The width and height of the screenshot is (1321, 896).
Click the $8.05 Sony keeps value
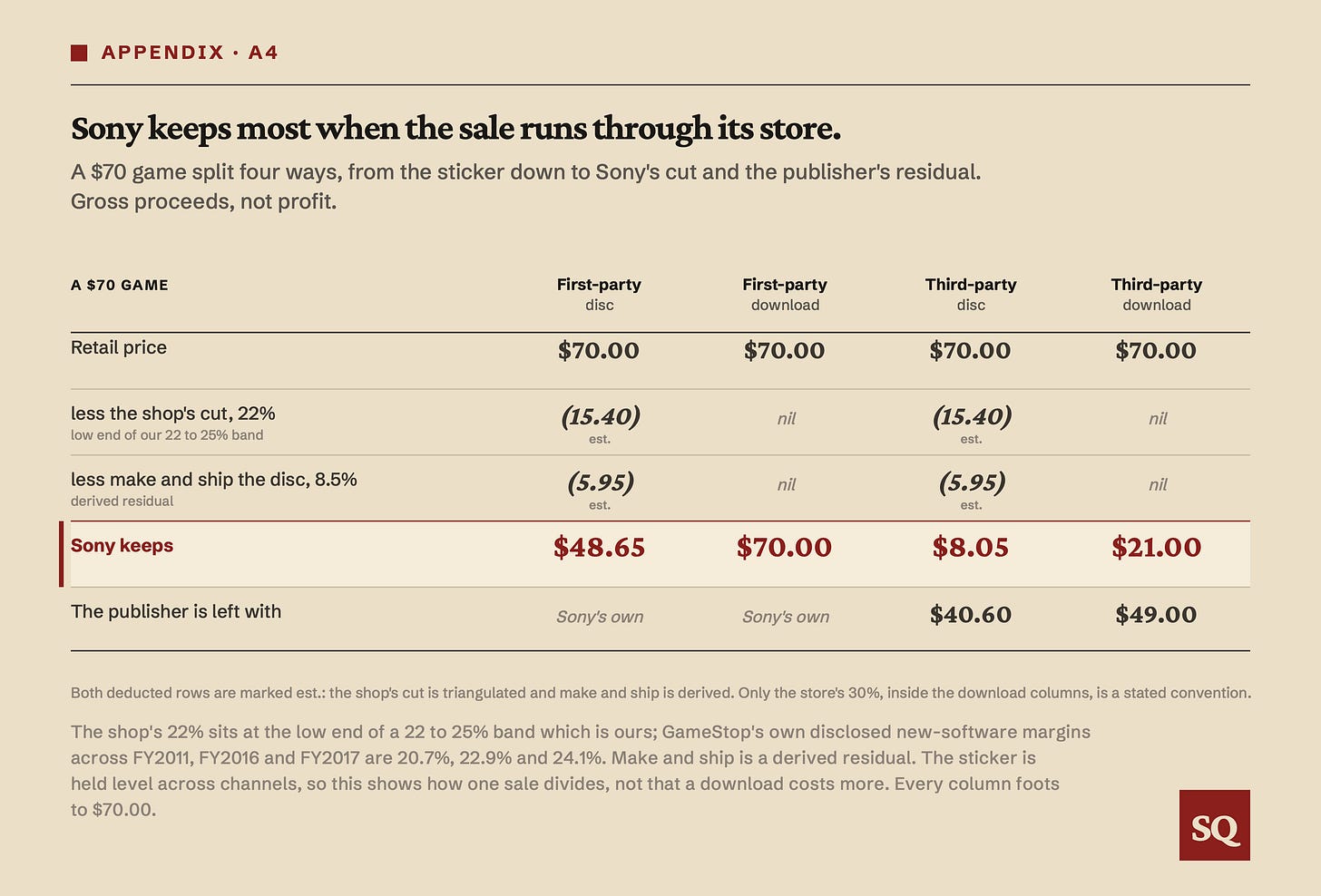pos(971,547)
